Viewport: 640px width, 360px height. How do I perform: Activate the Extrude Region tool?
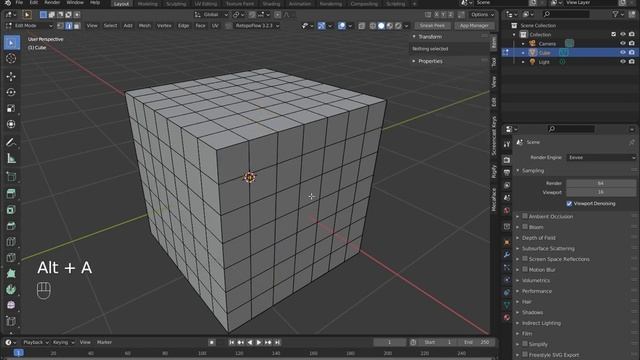coord(11,193)
